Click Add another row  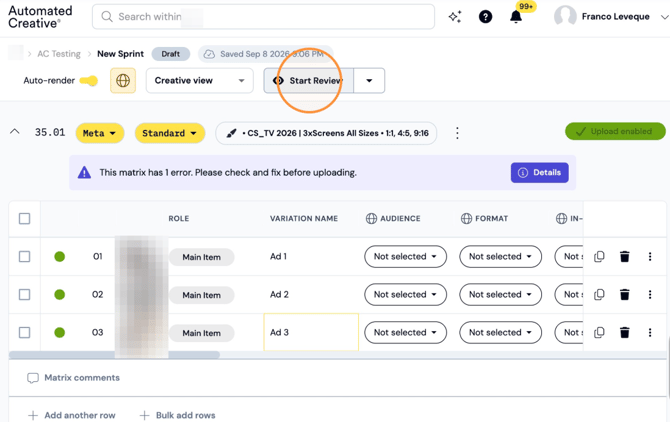tap(72, 415)
